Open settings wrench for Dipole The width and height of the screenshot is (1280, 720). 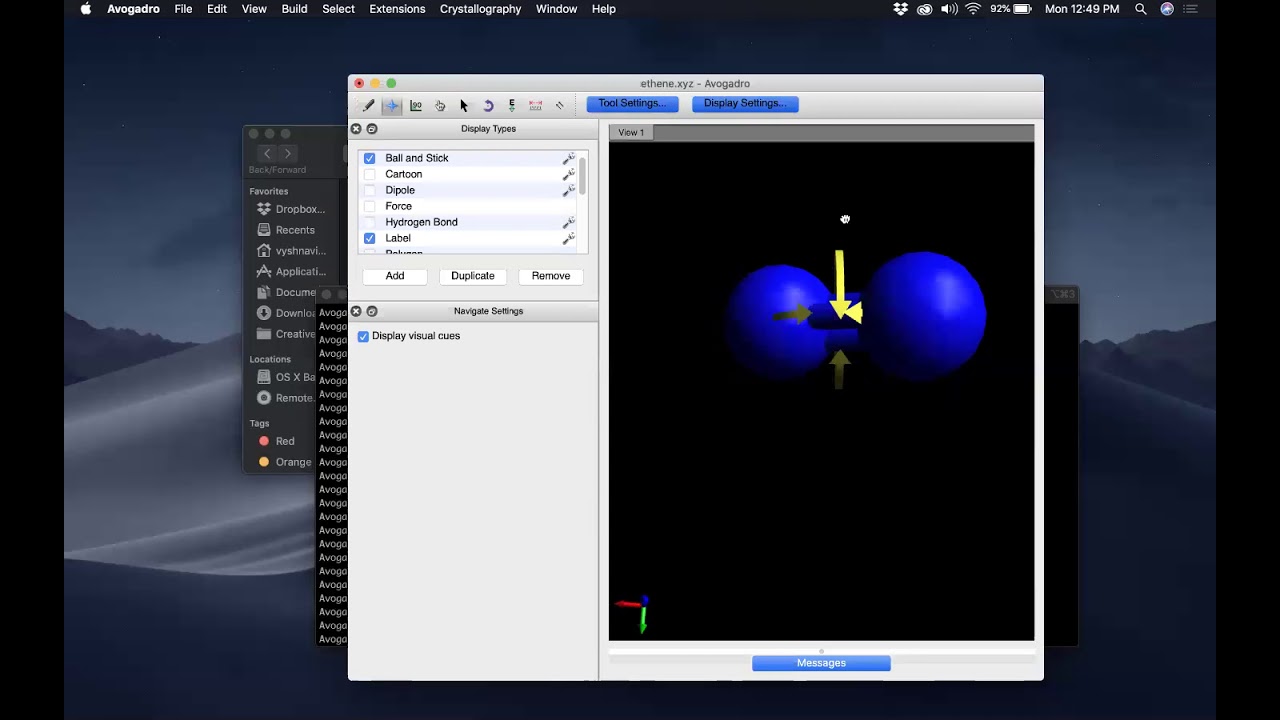tap(568, 190)
